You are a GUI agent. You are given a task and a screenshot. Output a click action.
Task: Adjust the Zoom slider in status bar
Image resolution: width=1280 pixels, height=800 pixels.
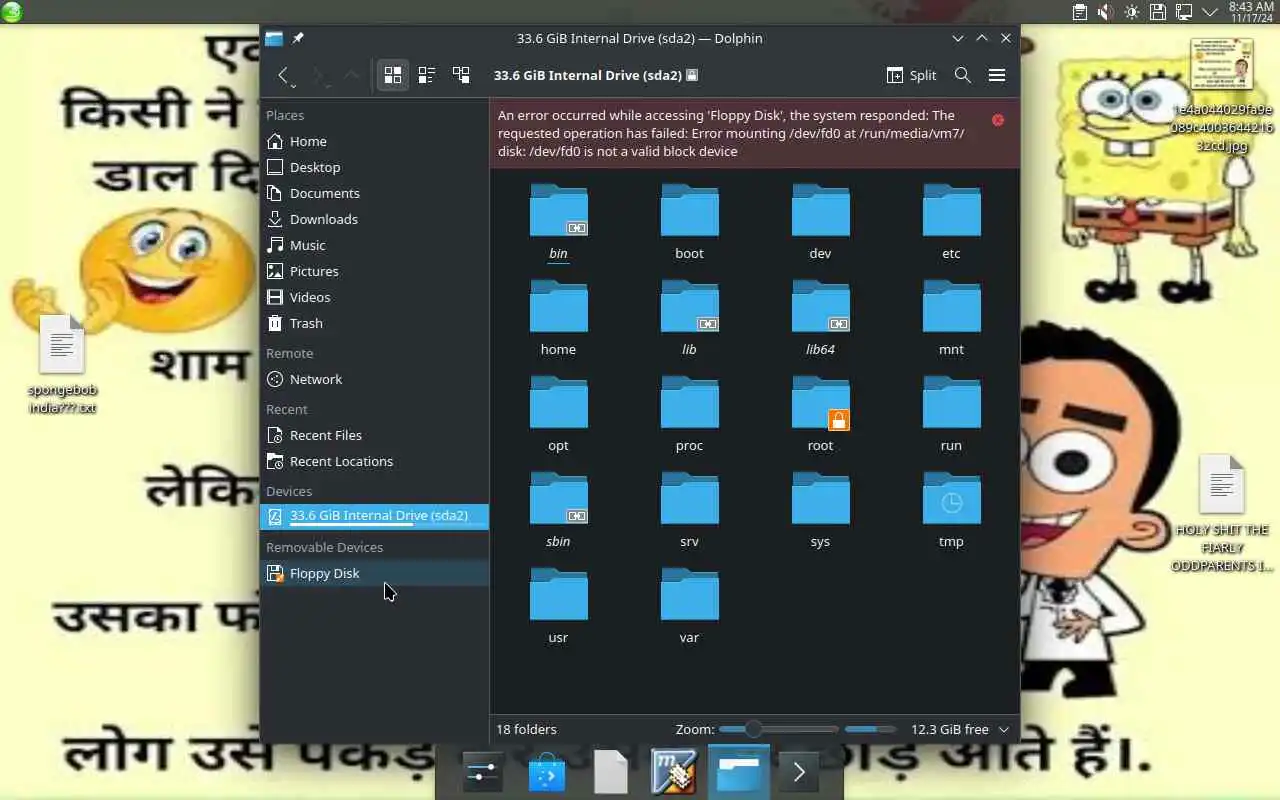pyautogui.click(x=778, y=729)
